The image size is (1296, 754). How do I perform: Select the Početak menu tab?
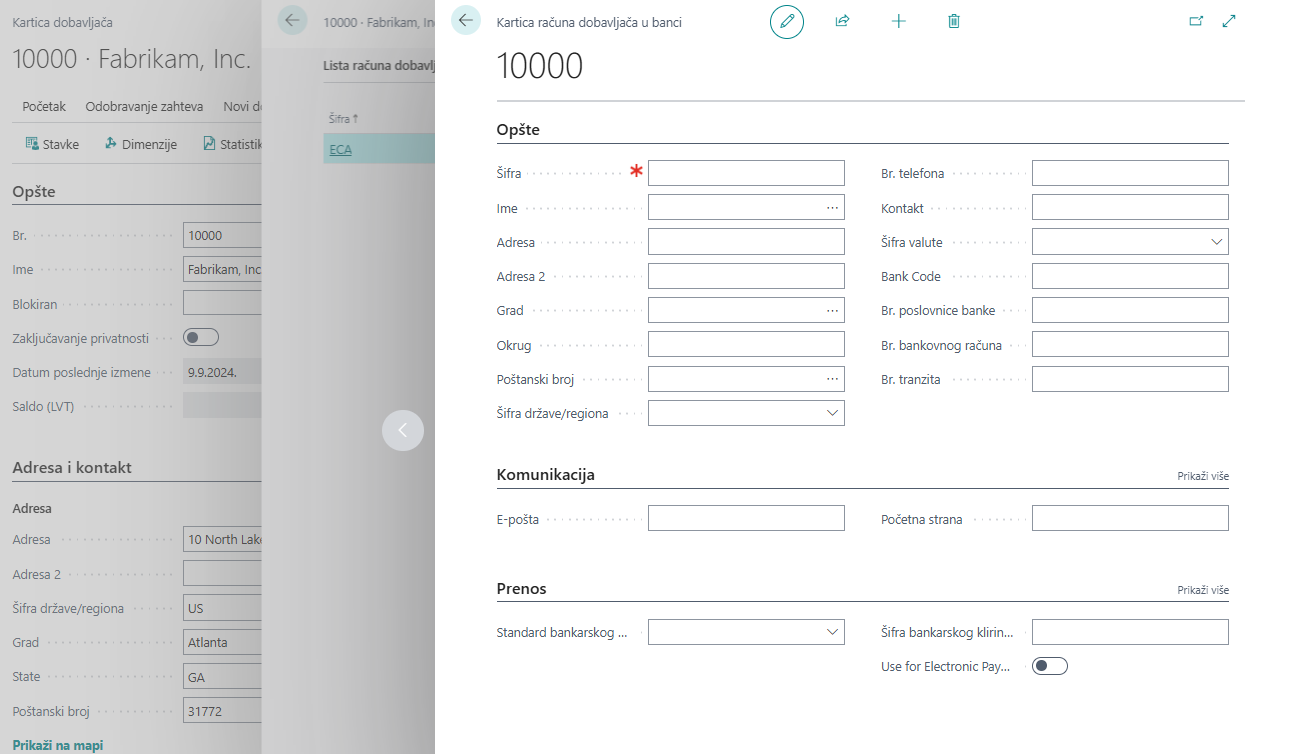[44, 107]
